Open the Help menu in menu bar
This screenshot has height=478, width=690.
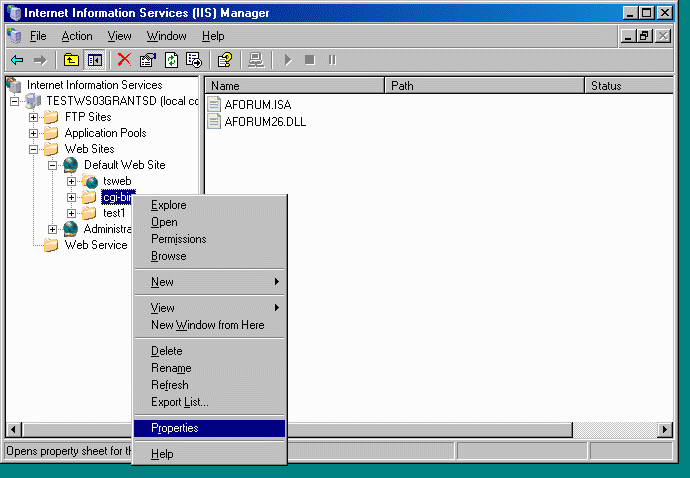pos(213,36)
